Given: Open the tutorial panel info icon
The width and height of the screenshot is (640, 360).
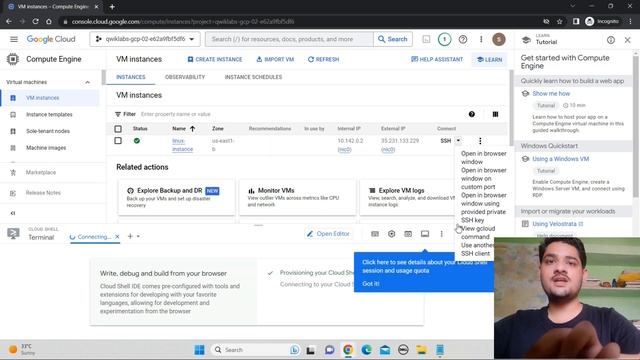Looking at the screenshot, I should tap(611, 40).
